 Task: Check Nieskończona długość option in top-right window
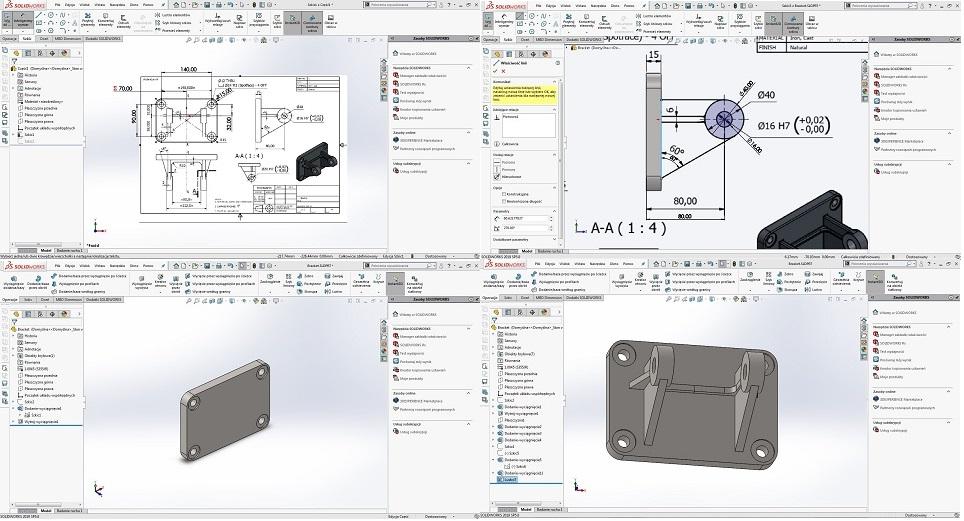pyautogui.click(x=504, y=201)
